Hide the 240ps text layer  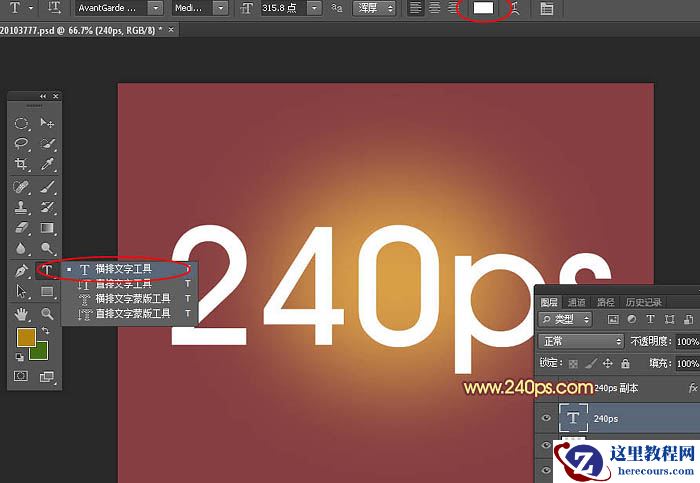[546, 418]
